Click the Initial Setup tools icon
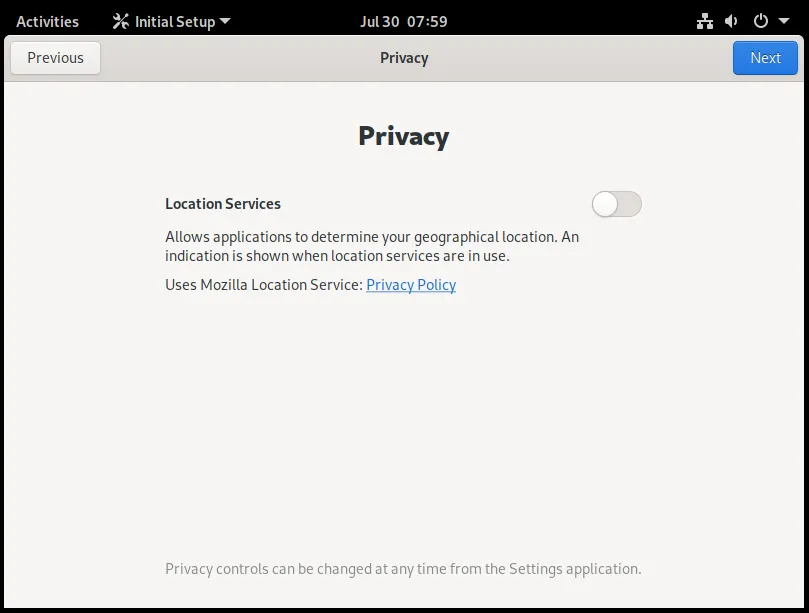 [x=121, y=21]
